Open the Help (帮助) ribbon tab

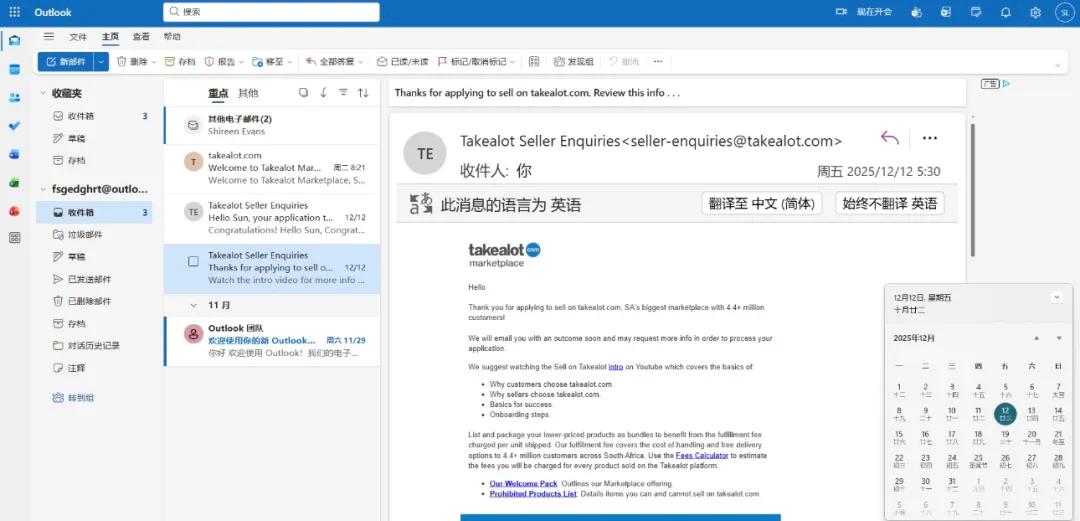172,37
